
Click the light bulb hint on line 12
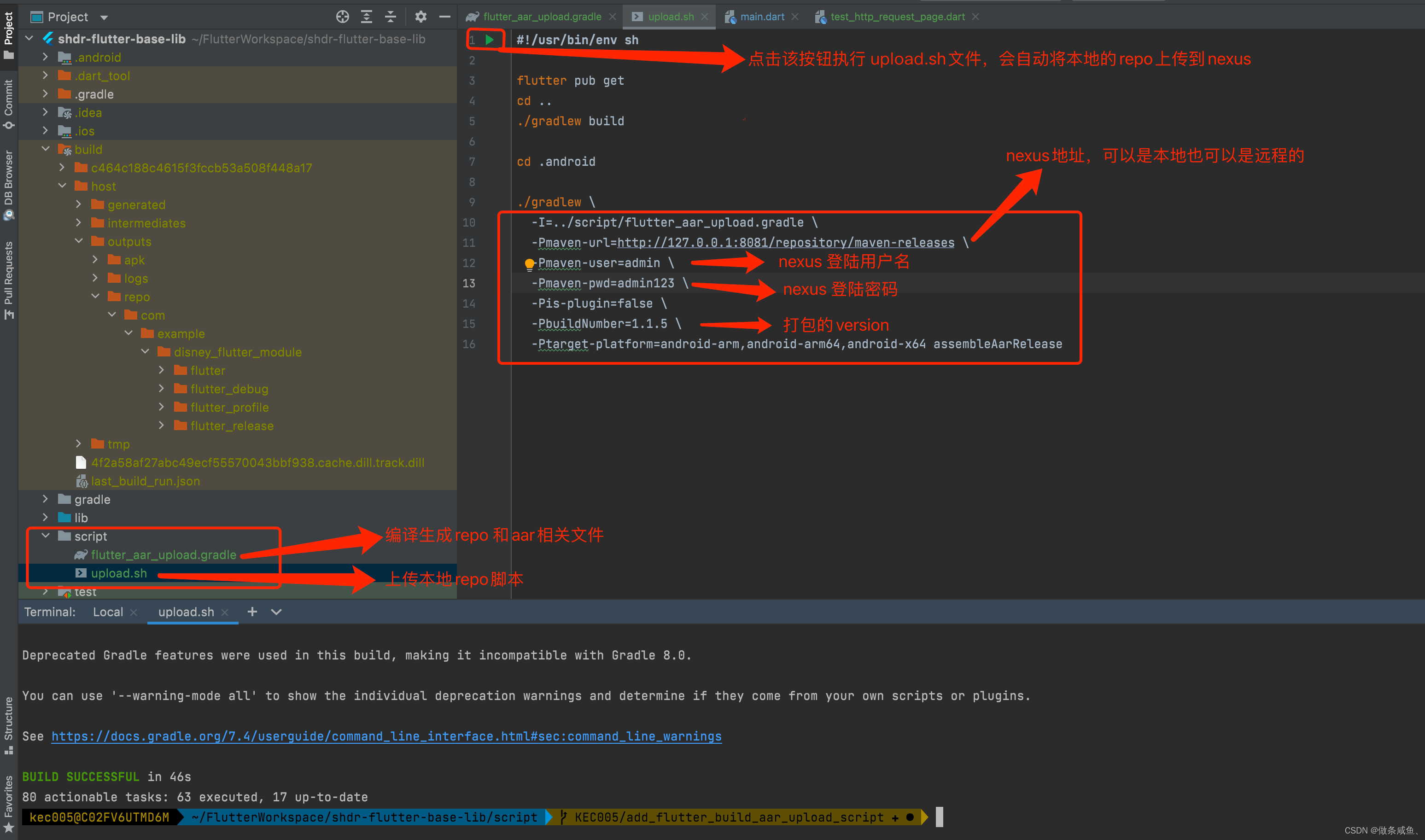(529, 264)
